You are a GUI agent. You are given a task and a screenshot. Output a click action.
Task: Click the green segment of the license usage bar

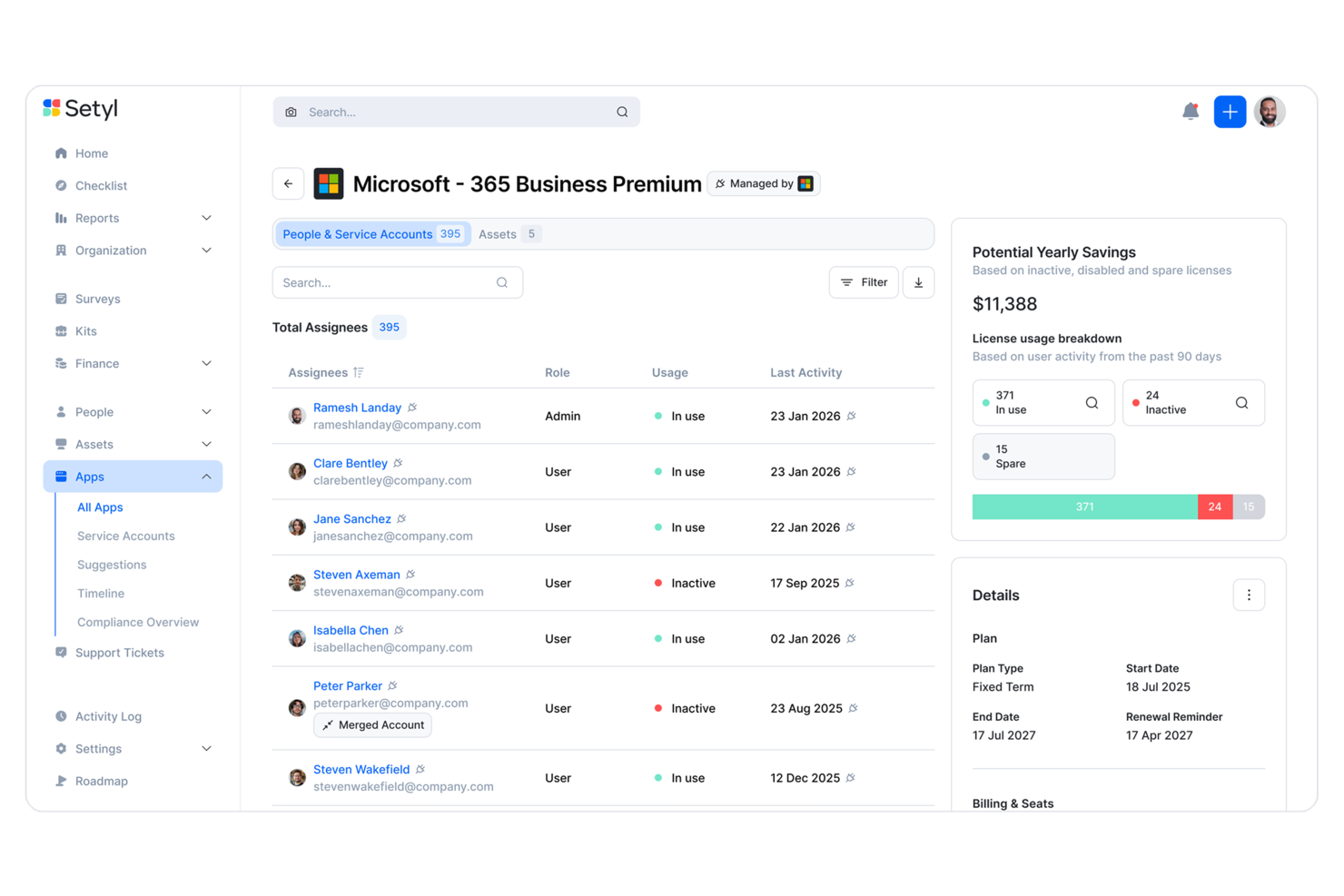1084,507
